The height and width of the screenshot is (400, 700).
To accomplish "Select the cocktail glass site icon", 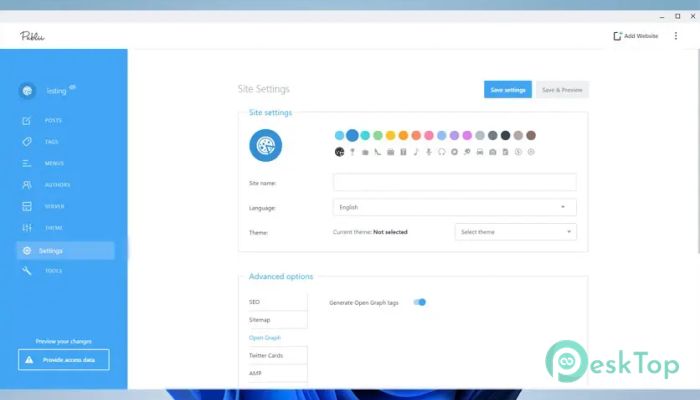I will 352,152.
